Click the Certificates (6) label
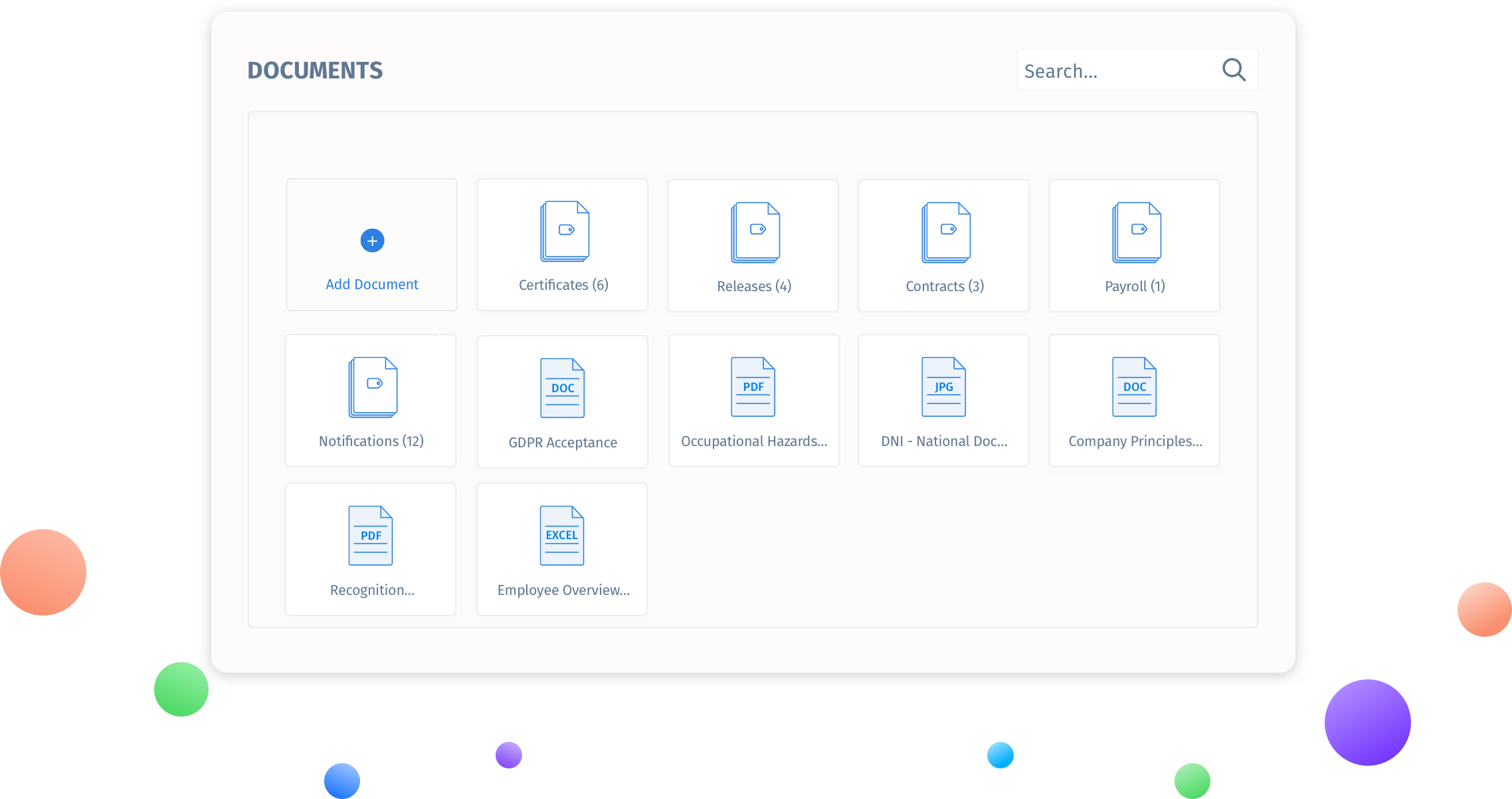This screenshot has height=799, width=1512. click(x=563, y=285)
